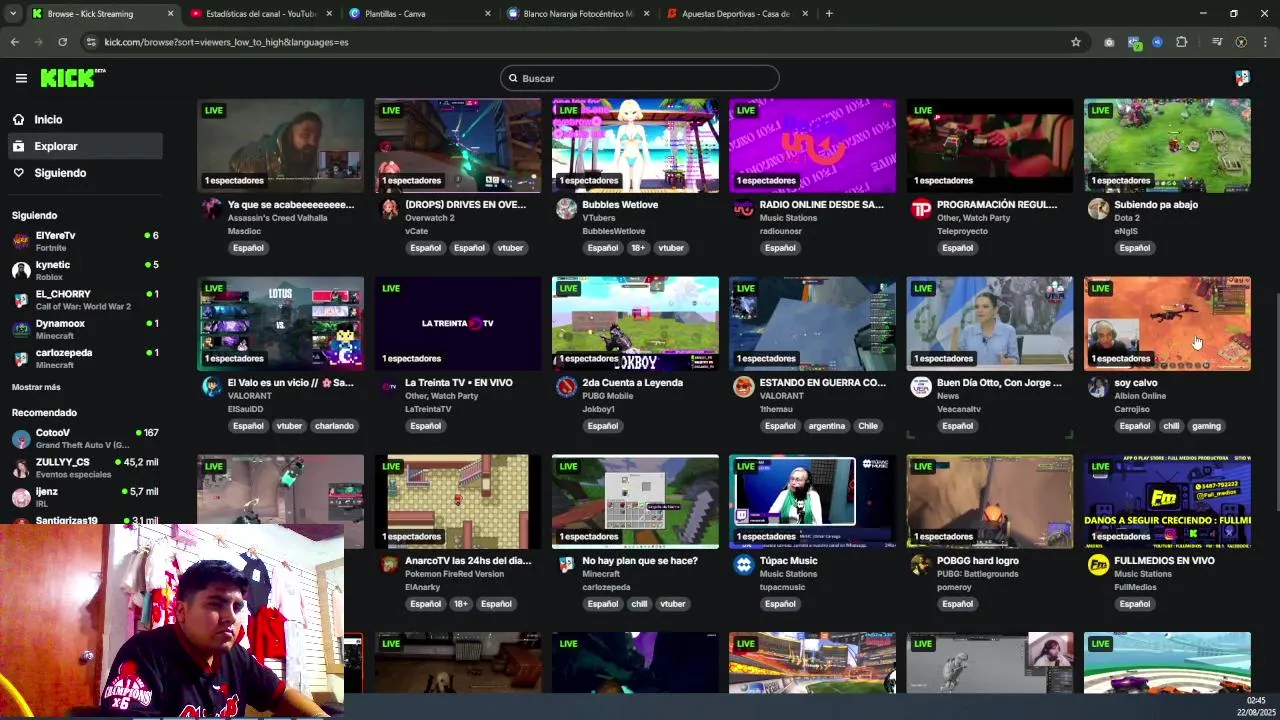The height and width of the screenshot is (720, 1280).
Task: Click gaming tag under soy calvo
Action: coord(1206,426)
